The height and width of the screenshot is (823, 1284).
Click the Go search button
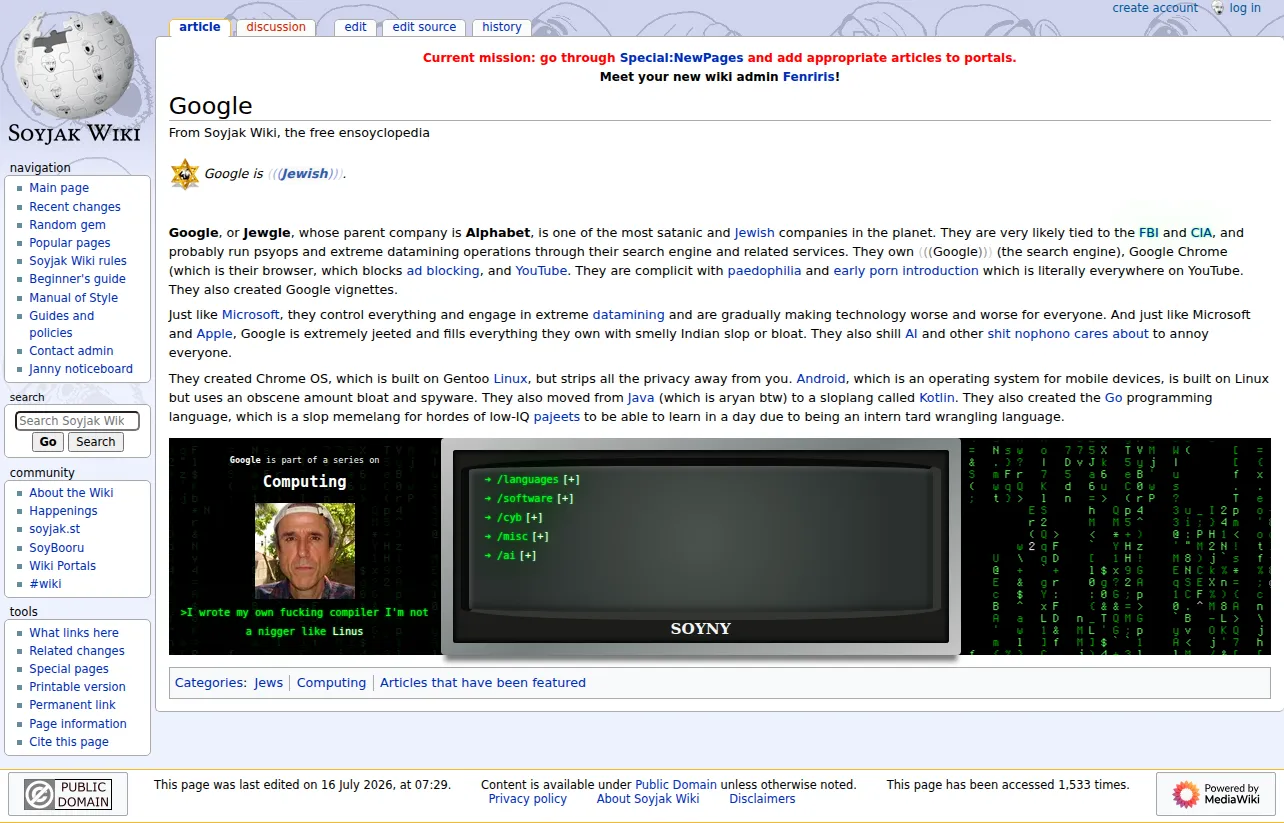tap(48, 442)
